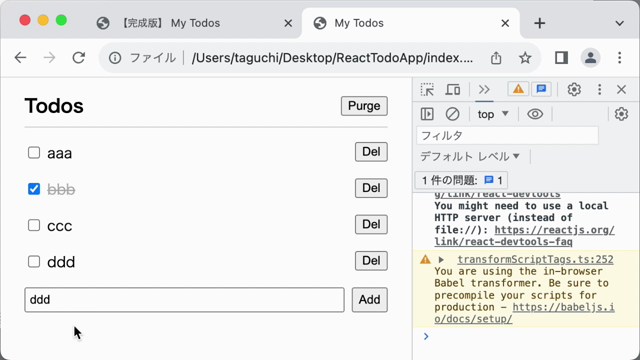The image size is (640, 360).
Task: Open DevTools customize three-dot menu
Action: click(x=599, y=89)
